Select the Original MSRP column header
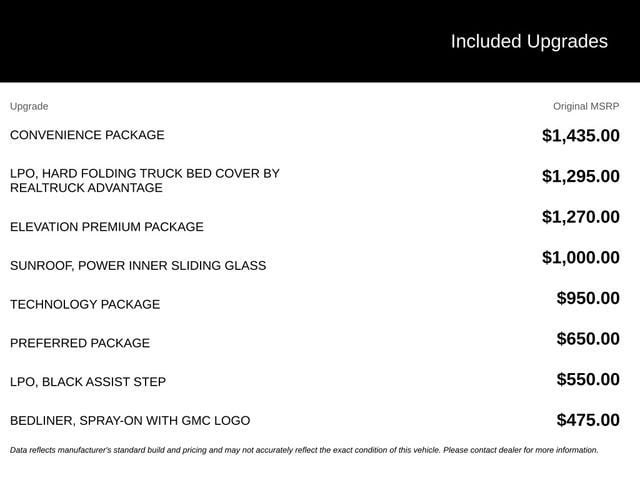The image size is (640, 480). pyautogui.click(x=586, y=107)
